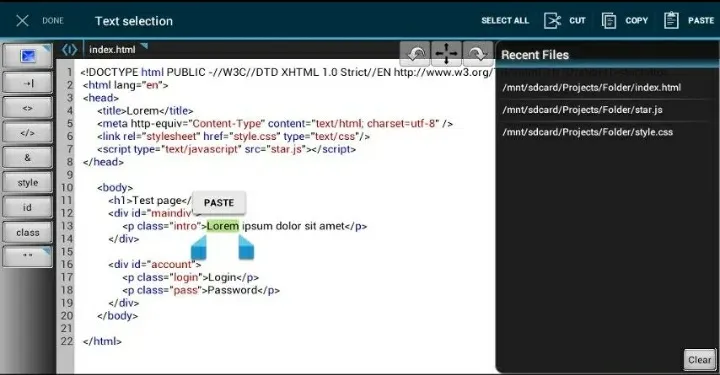
Task: Tap the highlighted word Lorem on line 13
Action: [223, 226]
